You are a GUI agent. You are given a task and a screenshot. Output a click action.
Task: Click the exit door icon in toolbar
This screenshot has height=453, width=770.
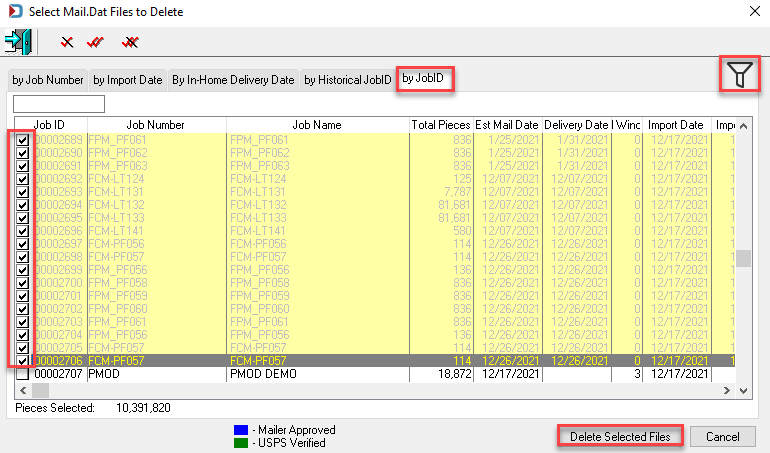pos(18,41)
